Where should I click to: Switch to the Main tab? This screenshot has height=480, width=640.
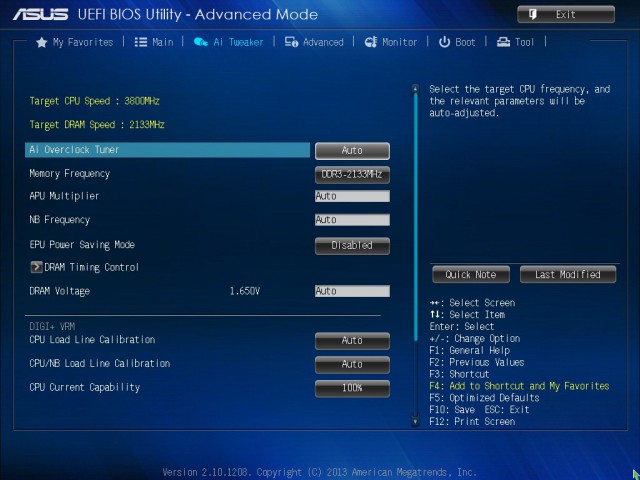tap(154, 42)
